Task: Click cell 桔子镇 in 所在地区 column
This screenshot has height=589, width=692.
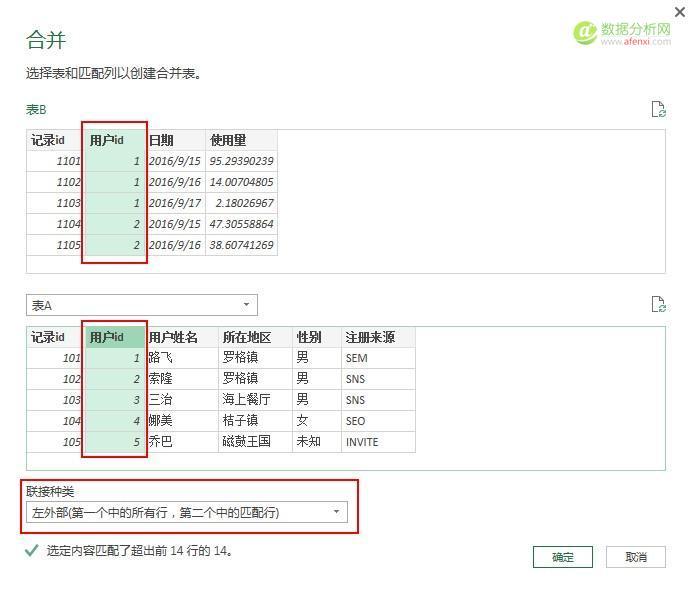Action: (x=256, y=421)
